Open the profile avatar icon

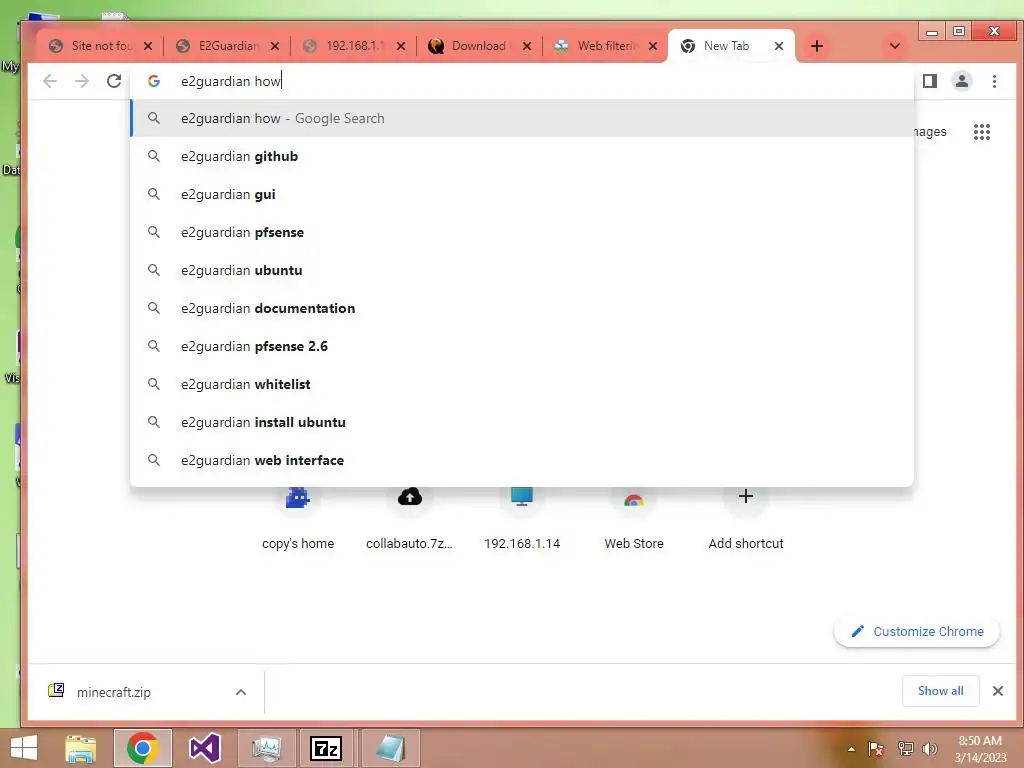click(x=961, y=81)
